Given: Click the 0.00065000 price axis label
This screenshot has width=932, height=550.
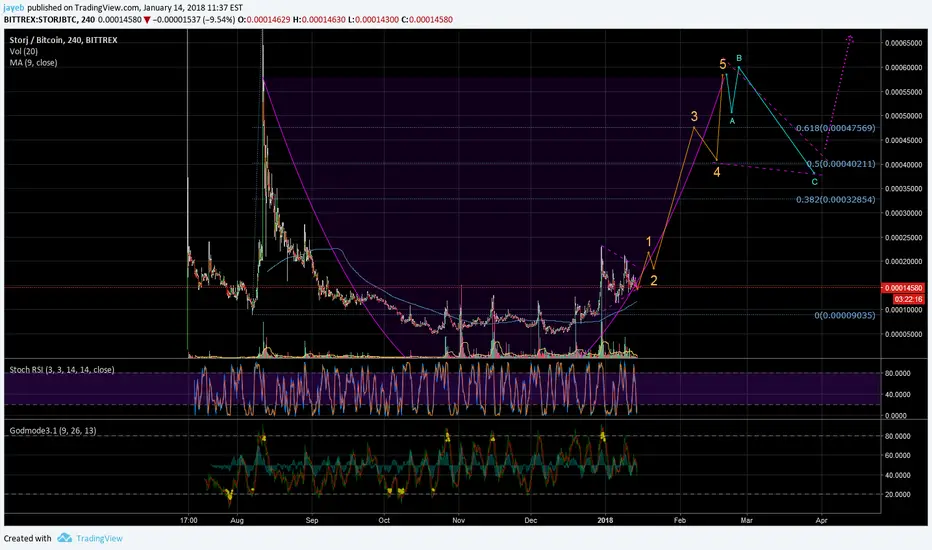Looking at the screenshot, I should 903,43.
